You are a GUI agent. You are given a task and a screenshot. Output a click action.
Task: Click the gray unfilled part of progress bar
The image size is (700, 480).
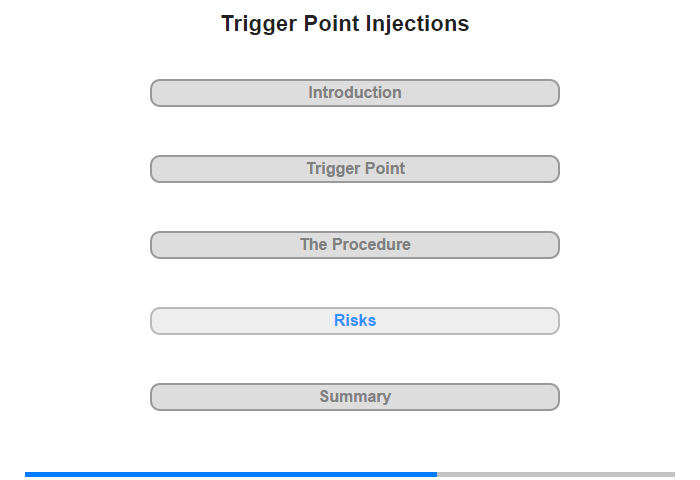(556, 474)
